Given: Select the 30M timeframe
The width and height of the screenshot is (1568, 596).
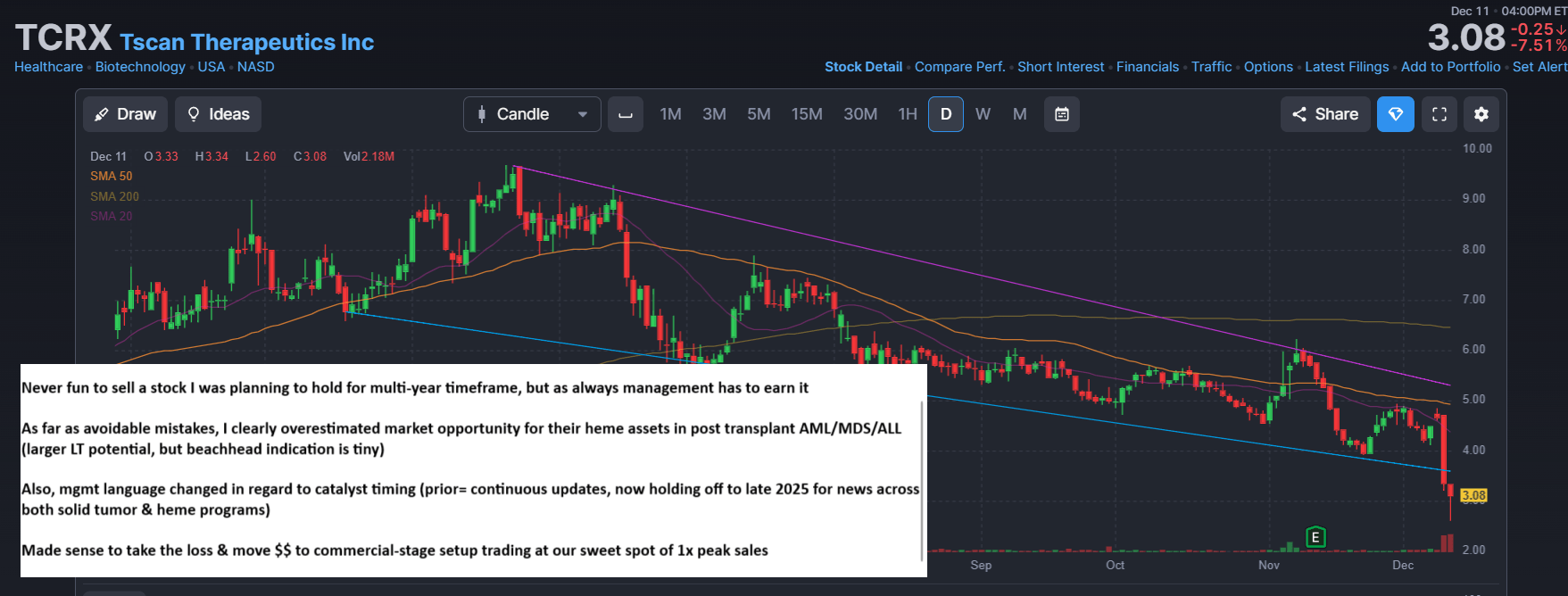Looking at the screenshot, I should [860, 114].
